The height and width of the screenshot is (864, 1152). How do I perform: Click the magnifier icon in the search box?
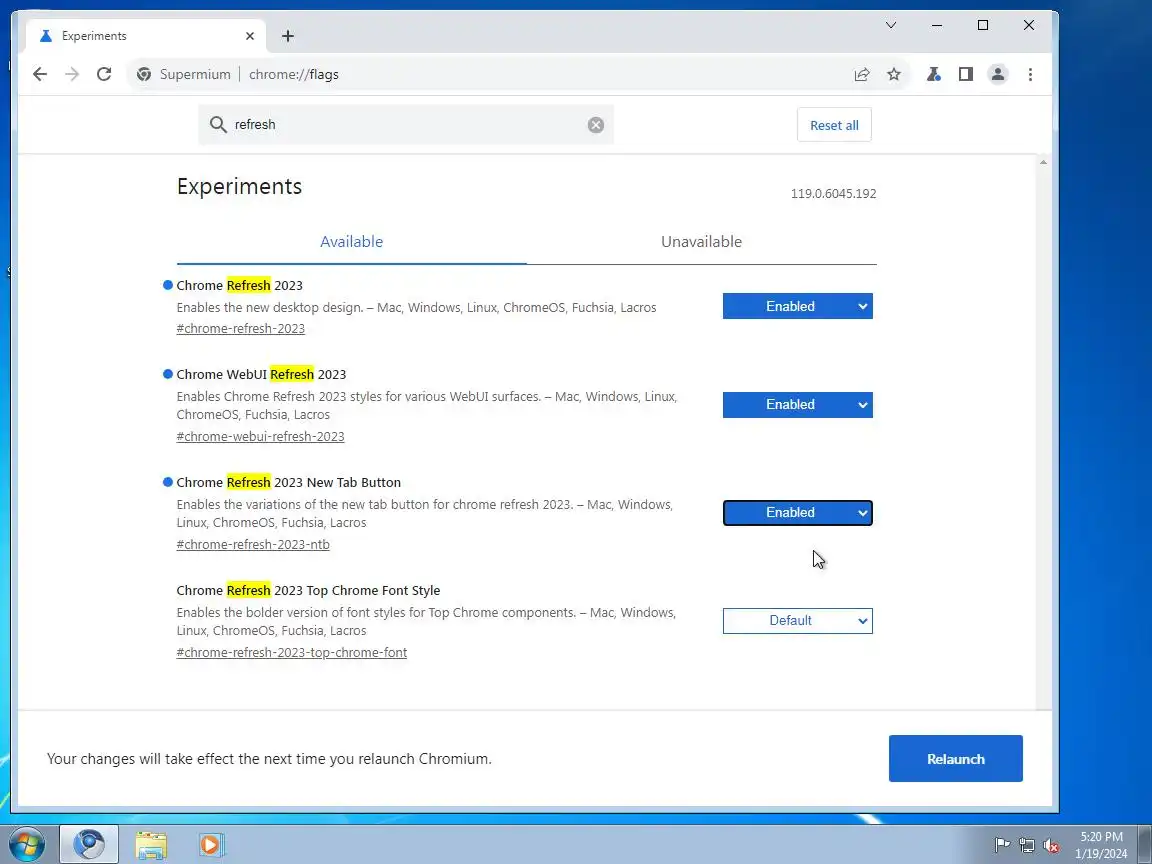(217, 124)
